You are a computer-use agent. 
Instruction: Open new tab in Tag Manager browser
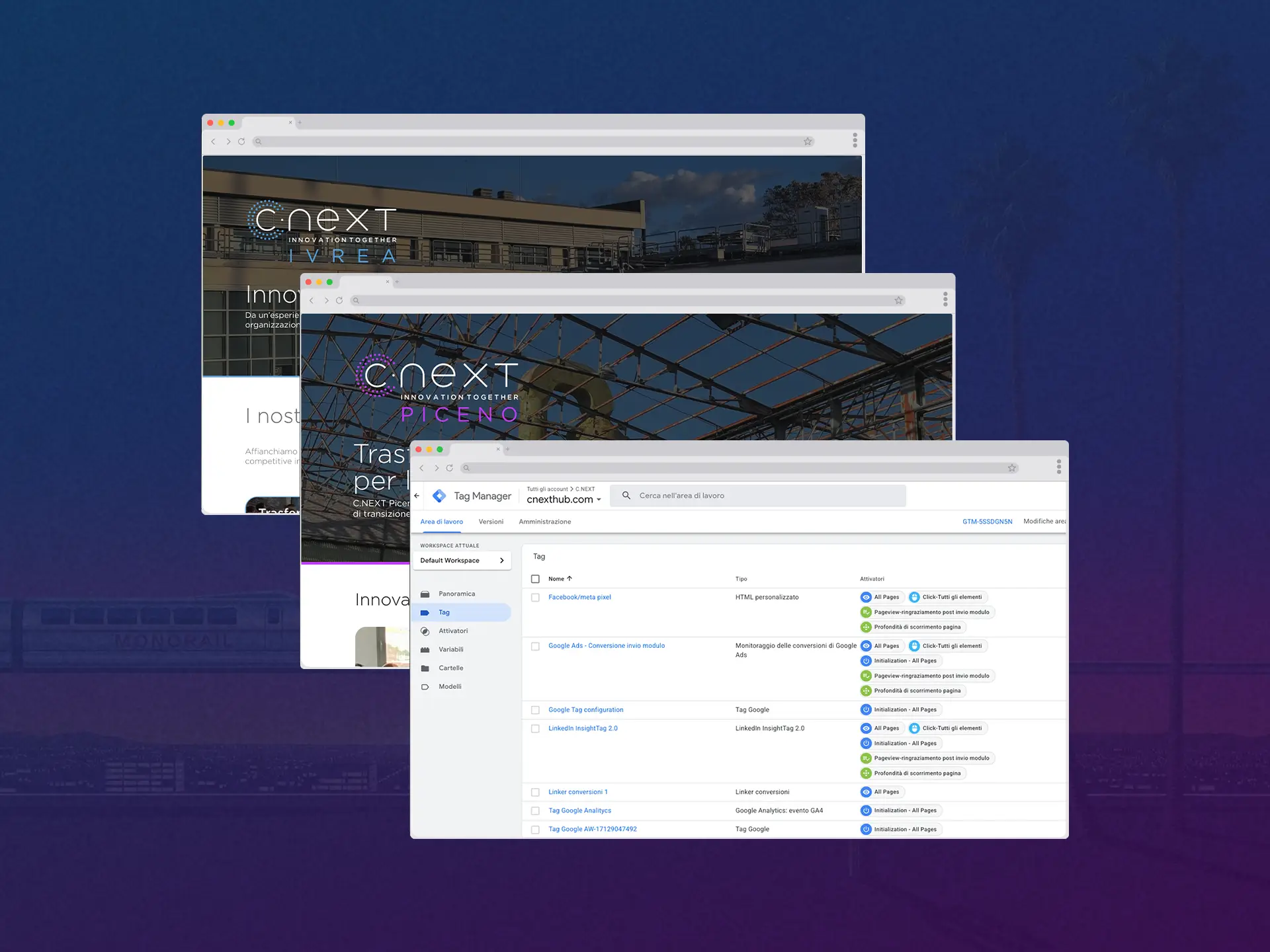[508, 450]
